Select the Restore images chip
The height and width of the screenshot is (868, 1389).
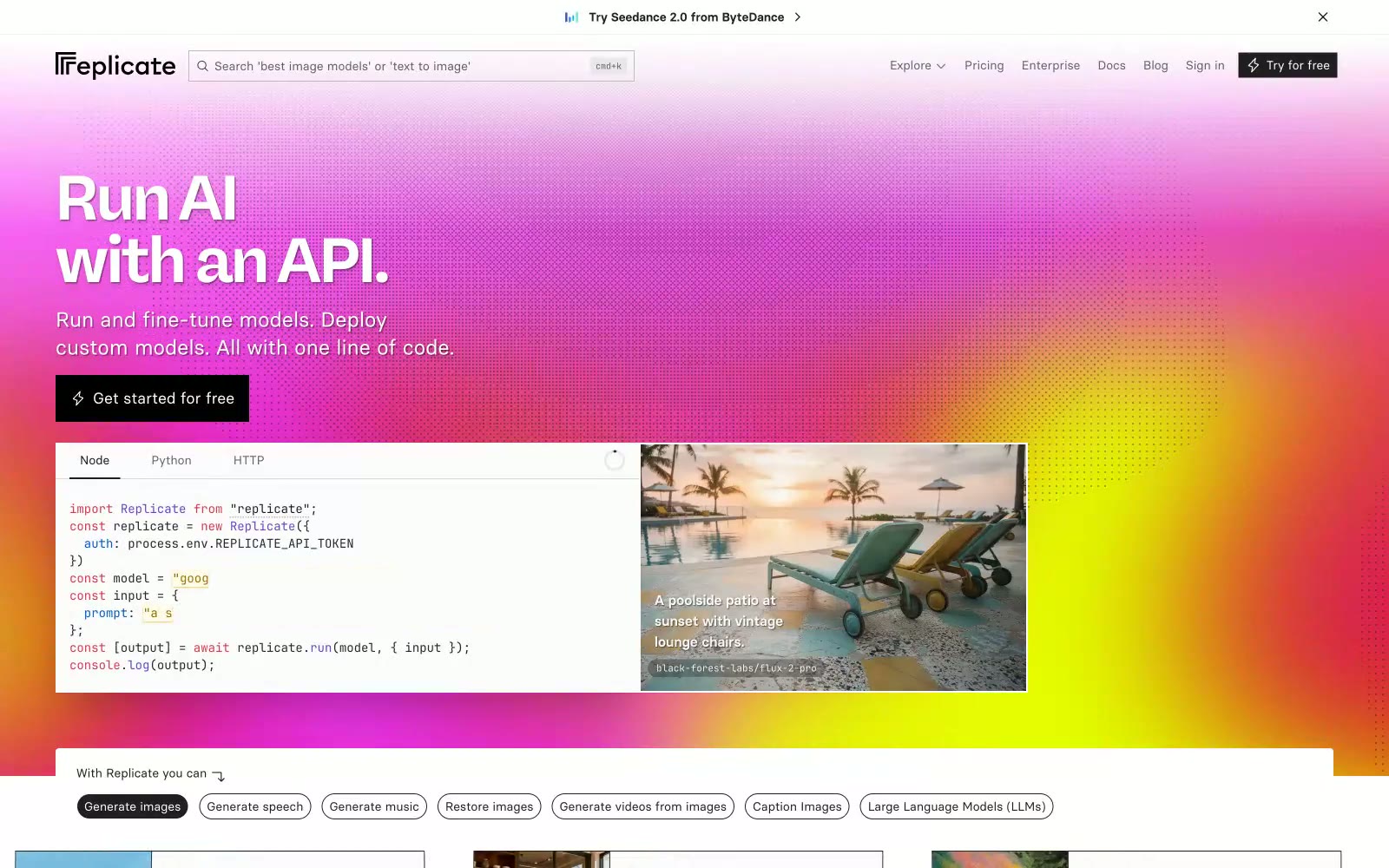point(490,806)
